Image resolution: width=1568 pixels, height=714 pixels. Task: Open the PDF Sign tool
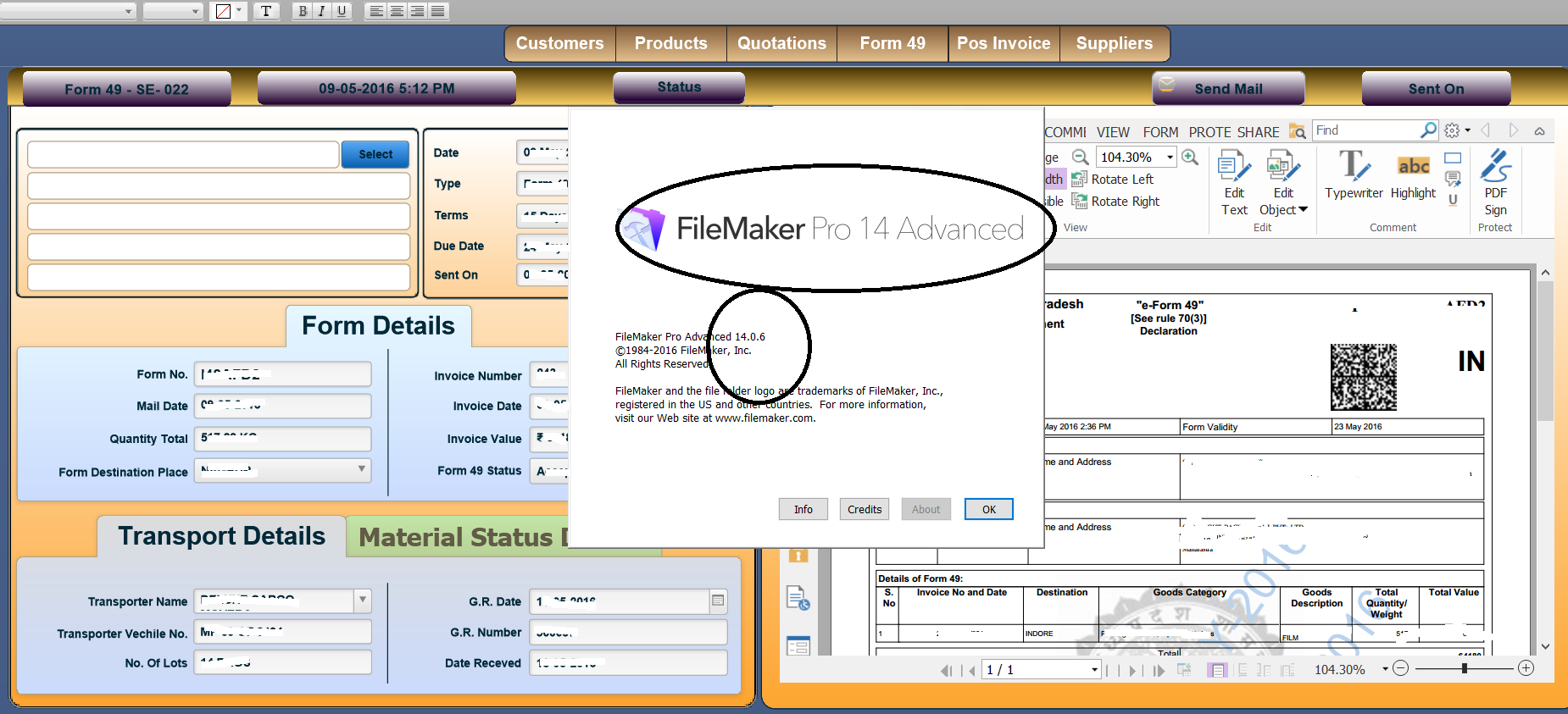(x=1495, y=166)
